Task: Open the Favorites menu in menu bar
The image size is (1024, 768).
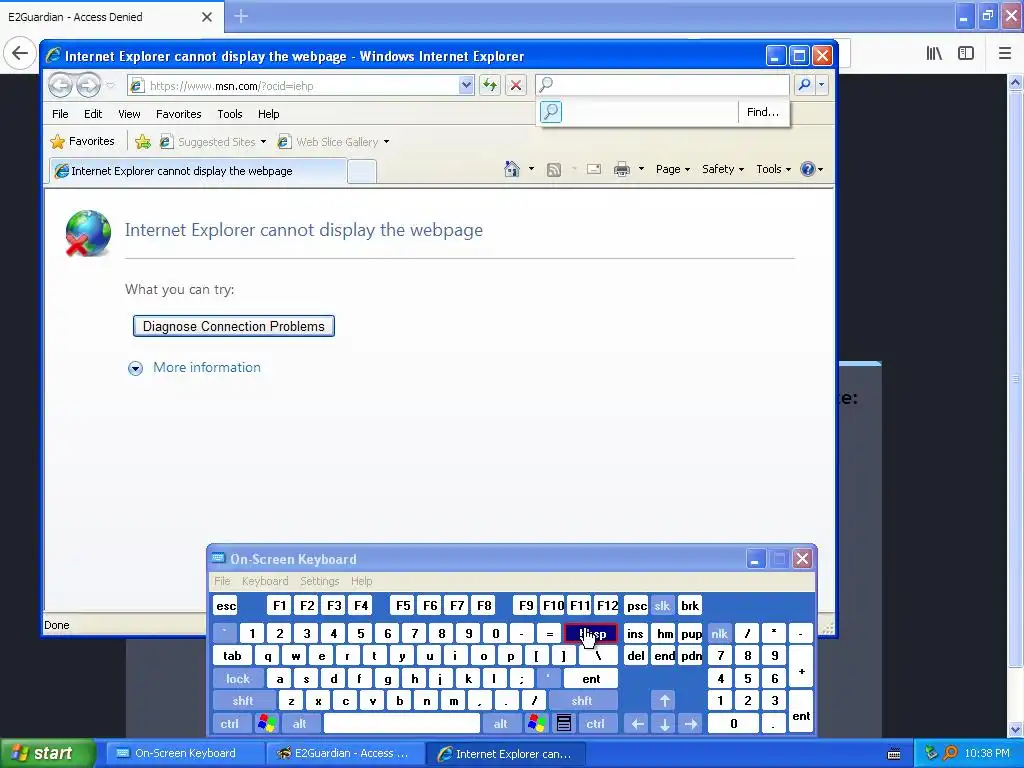Action: 178,114
